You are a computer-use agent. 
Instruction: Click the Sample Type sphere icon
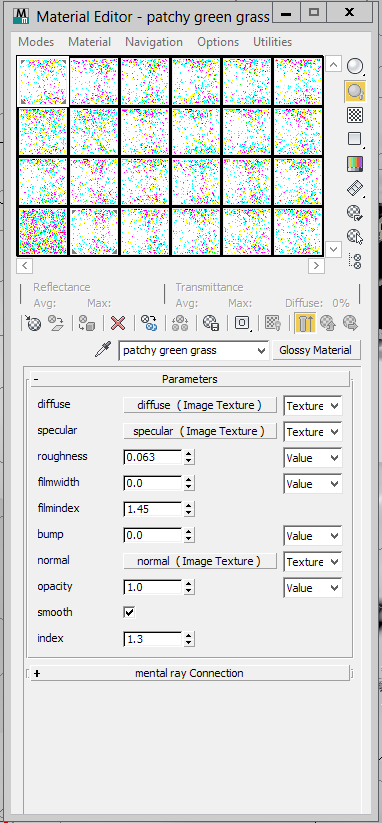click(355, 66)
